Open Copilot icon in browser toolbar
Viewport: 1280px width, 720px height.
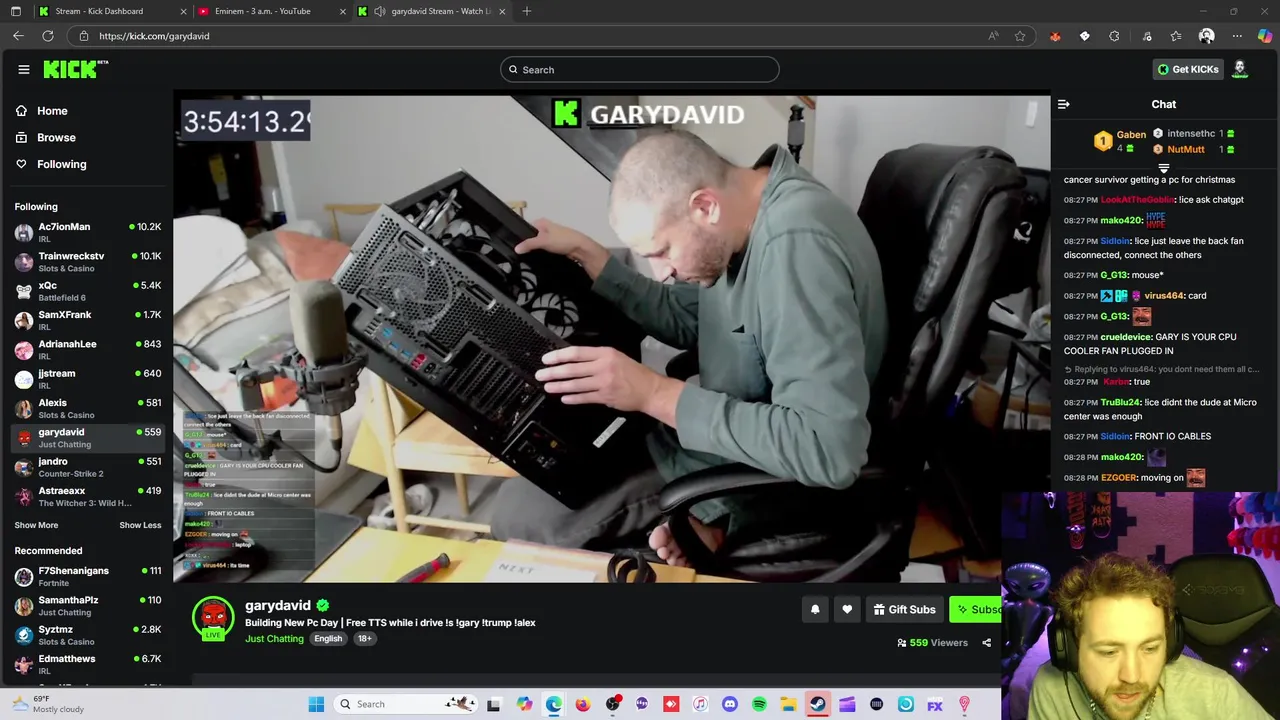pyautogui.click(x=1265, y=36)
